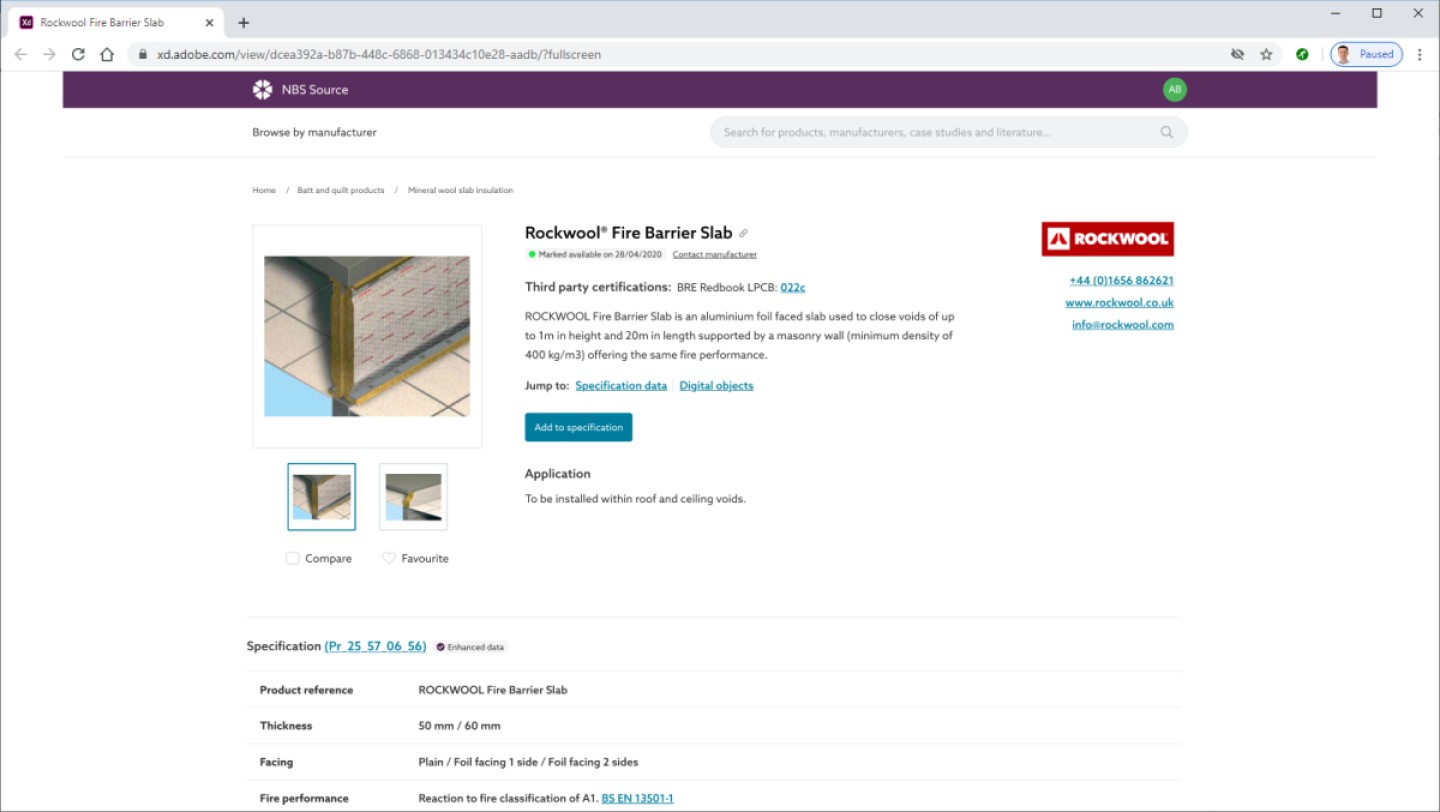Click the heart Favourite icon
Screen dimensions: 1440x812
(x=389, y=558)
